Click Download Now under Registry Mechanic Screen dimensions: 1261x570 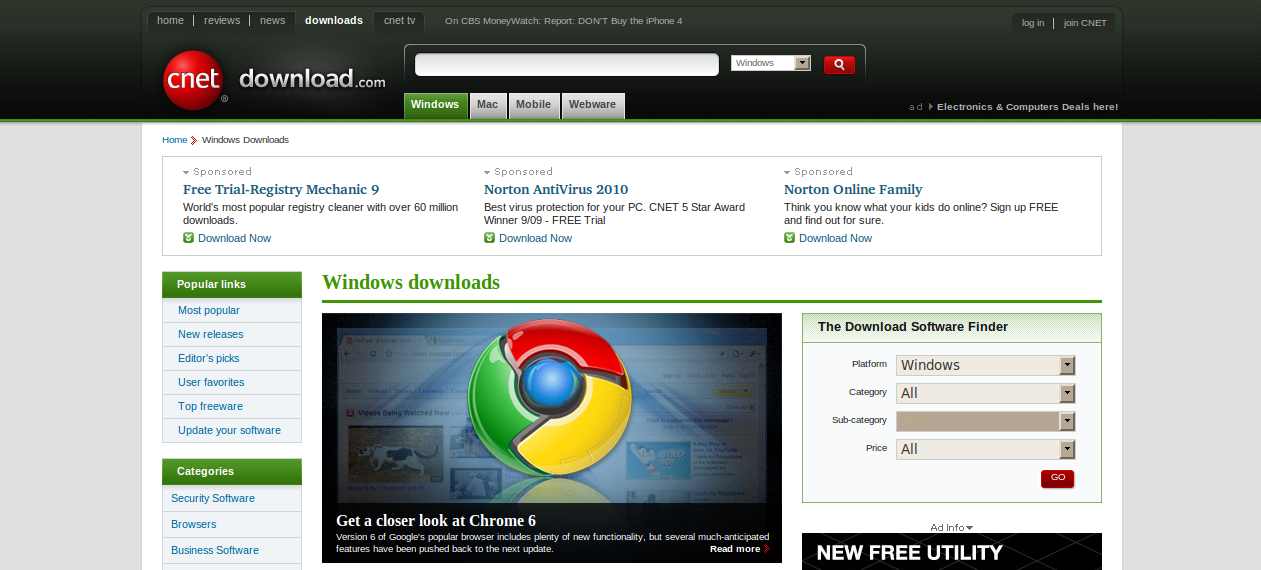coord(234,238)
